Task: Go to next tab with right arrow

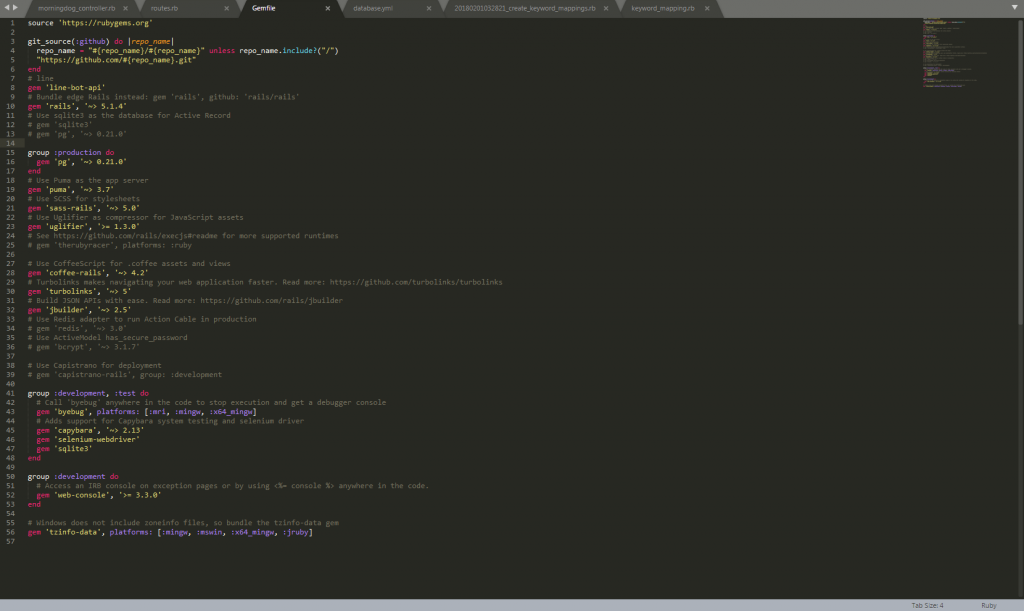Action: pos(15,8)
